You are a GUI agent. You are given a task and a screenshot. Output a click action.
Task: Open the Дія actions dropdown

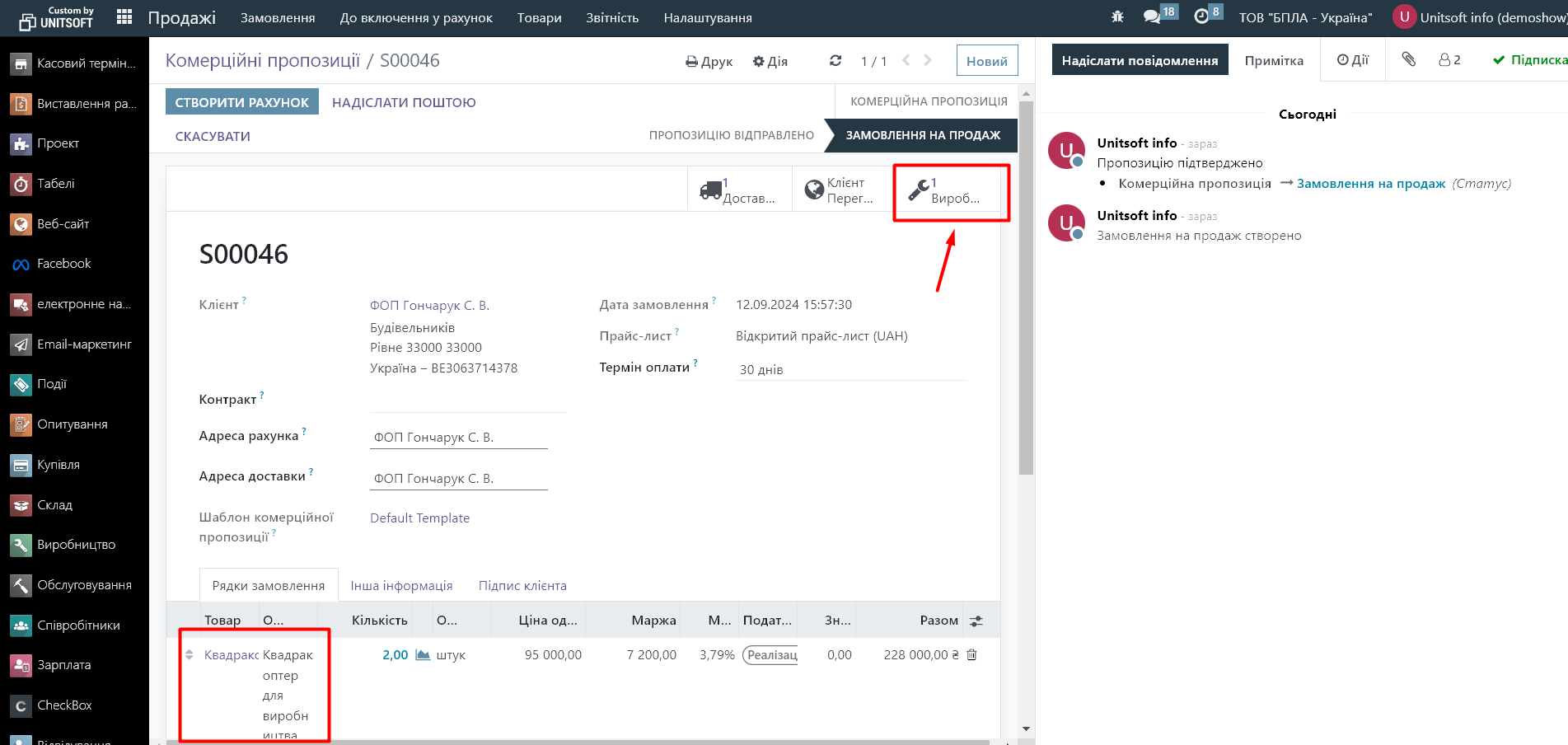click(770, 61)
